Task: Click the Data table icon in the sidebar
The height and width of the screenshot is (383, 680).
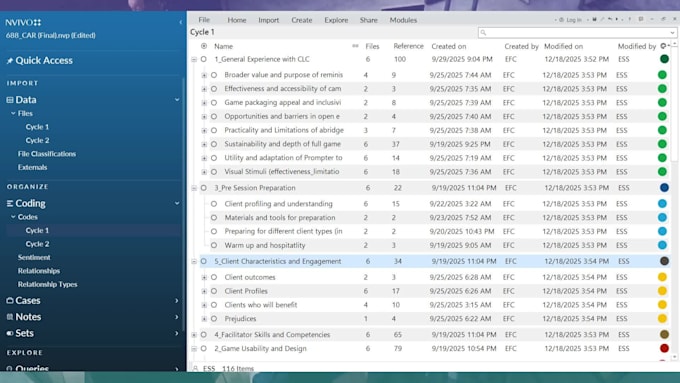Action: [x=10, y=100]
